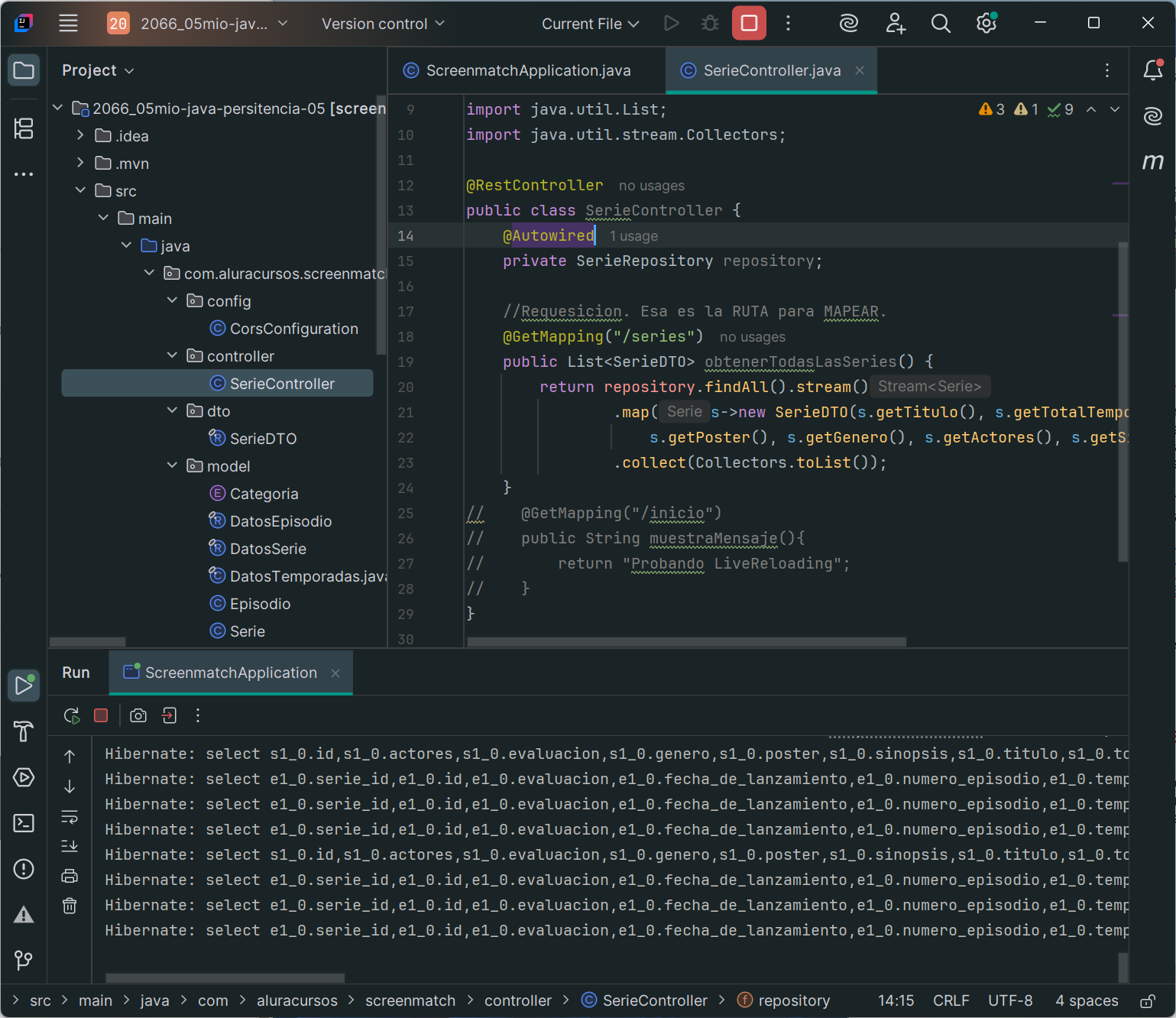The width and height of the screenshot is (1176, 1018).
Task: Take thread dump camera icon
Action: 138,715
